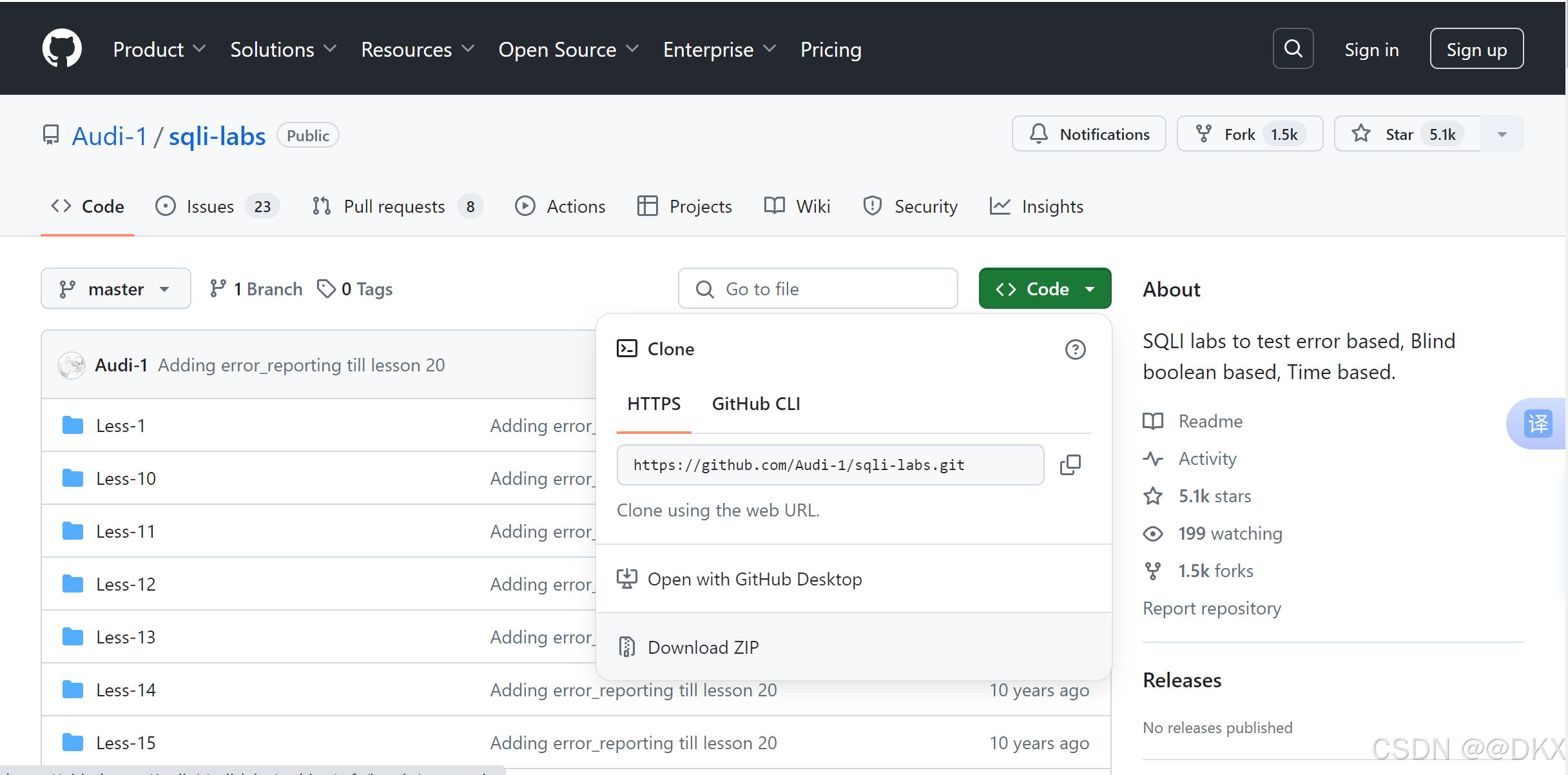Click the eye icon beside 199 watching

pos(1153,533)
